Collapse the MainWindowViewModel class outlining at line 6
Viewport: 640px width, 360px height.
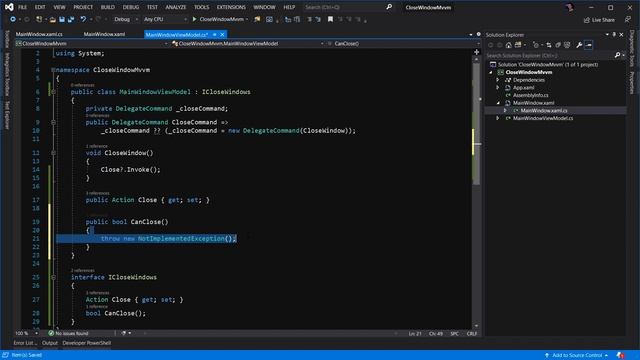click(53, 92)
